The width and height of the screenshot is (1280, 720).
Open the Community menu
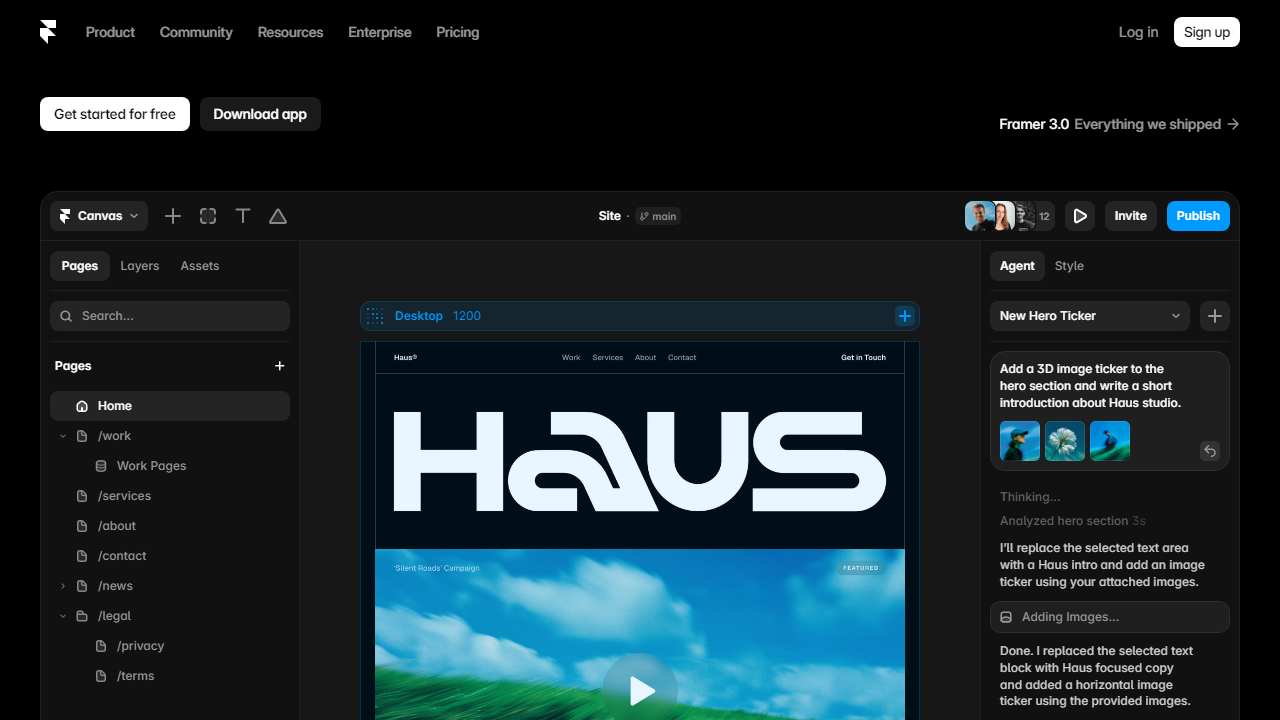point(196,32)
